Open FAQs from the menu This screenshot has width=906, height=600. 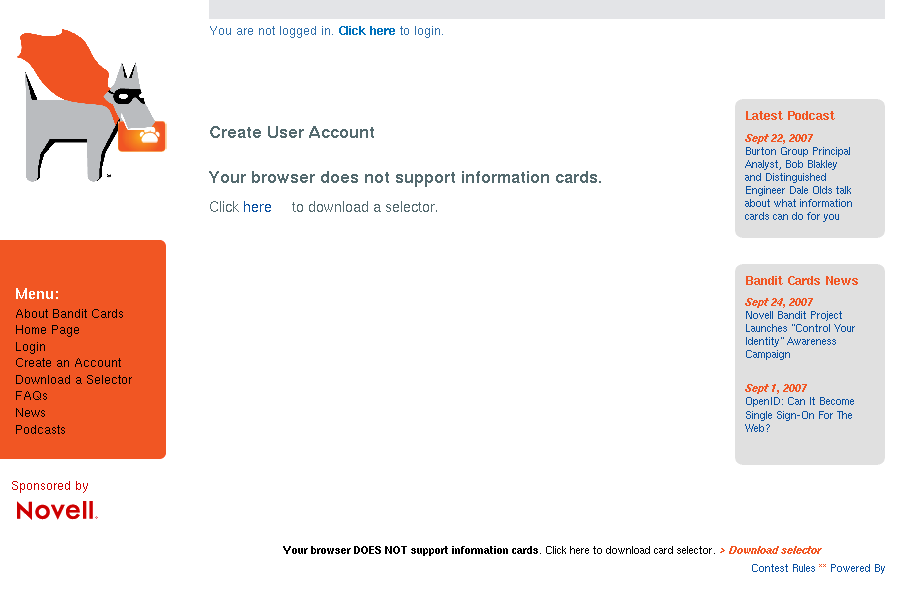(31, 396)
